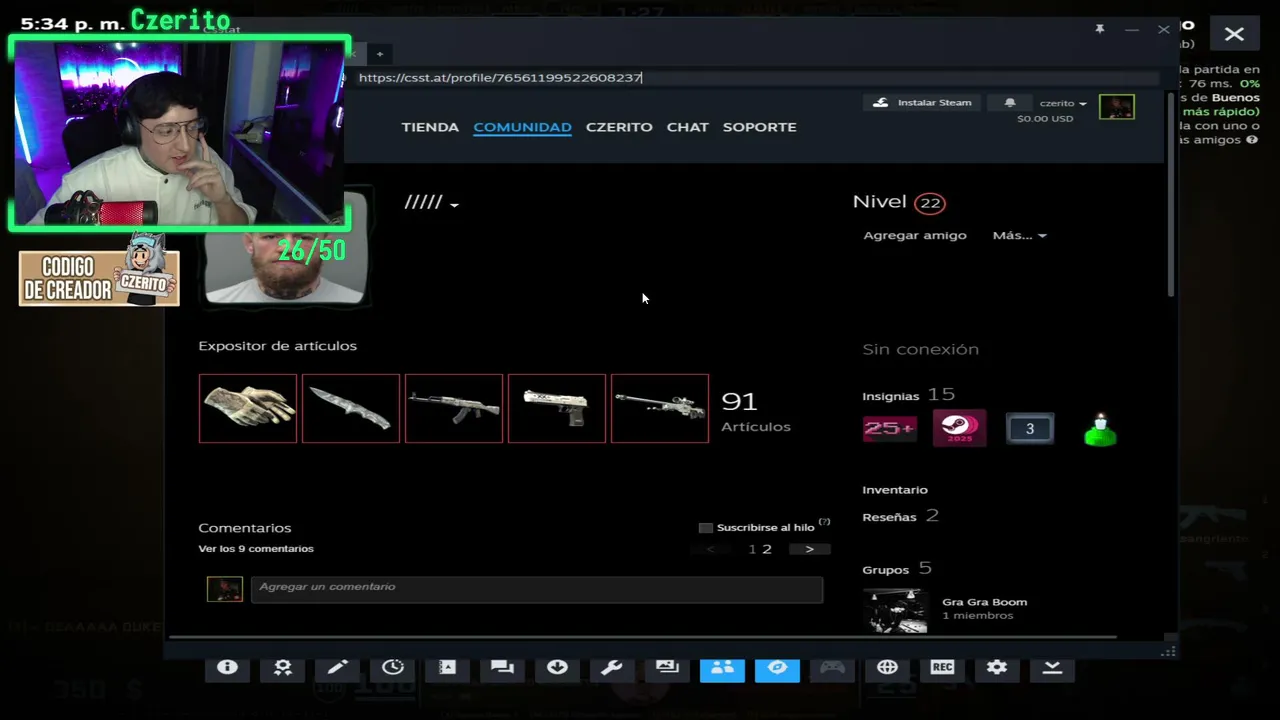Open the playtime clock icon in overlay toolbar

click(392, 668)
